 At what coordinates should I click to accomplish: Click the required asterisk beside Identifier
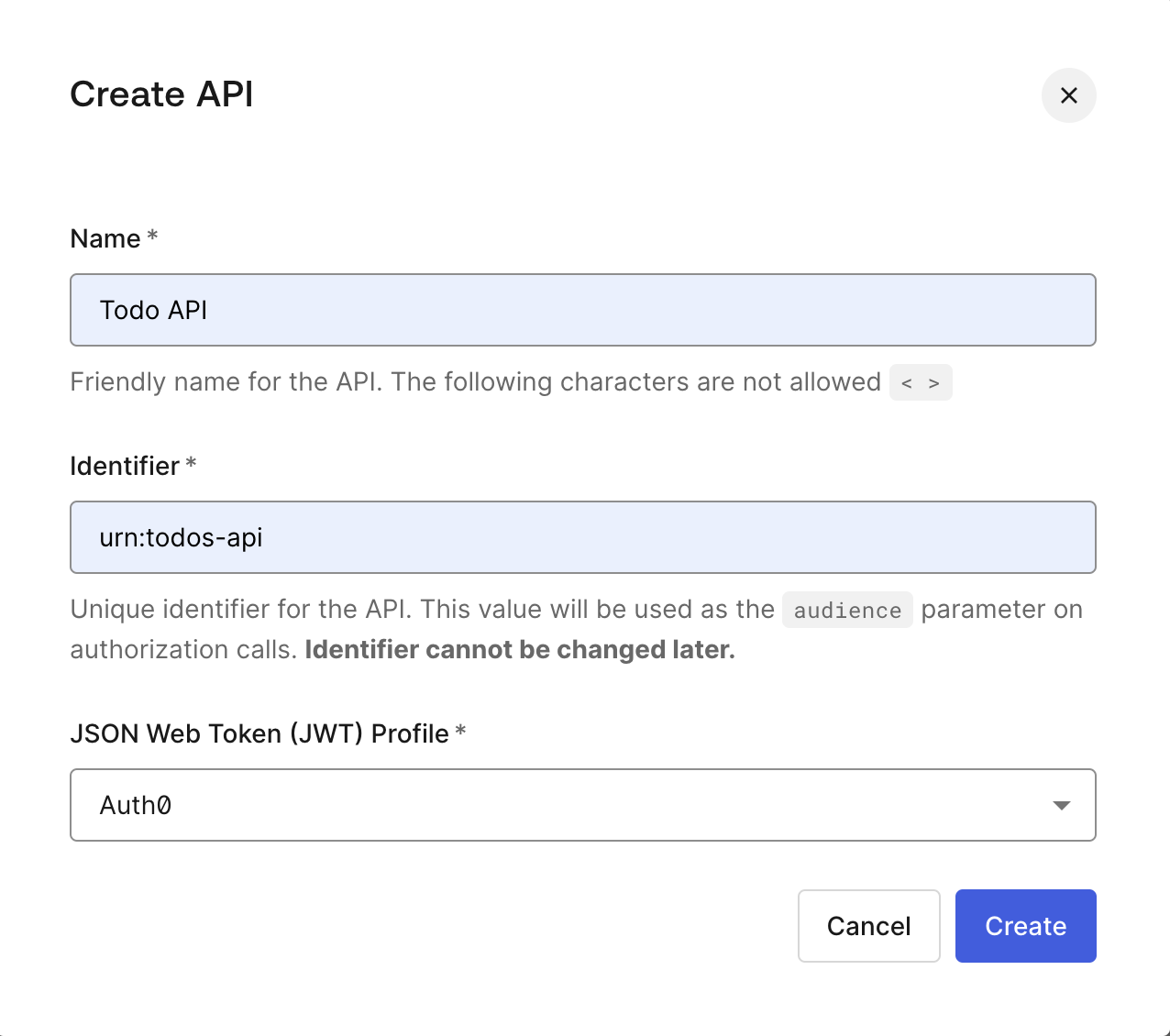pyautogui.click(x=191, y=464)
